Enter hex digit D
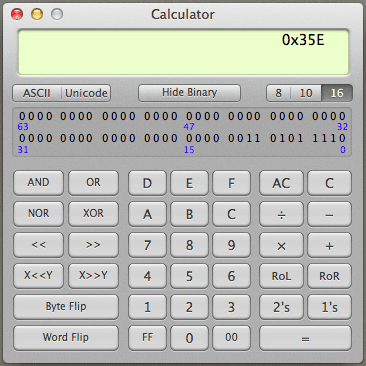The width and height of the screenshot is (366, 366). click(x=147, y=183)
